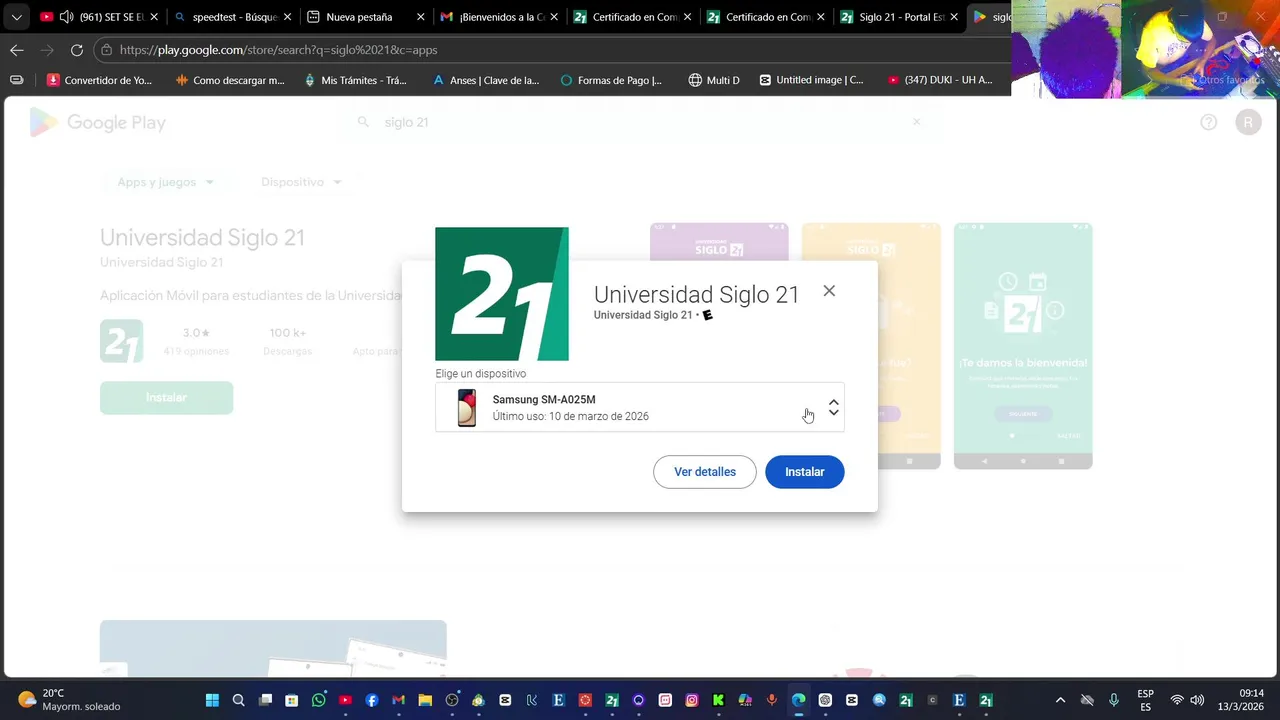The width and height of the screenshot is (1280, 720).
Task: Open Wi-Fi network settings
Action: 1177,700
